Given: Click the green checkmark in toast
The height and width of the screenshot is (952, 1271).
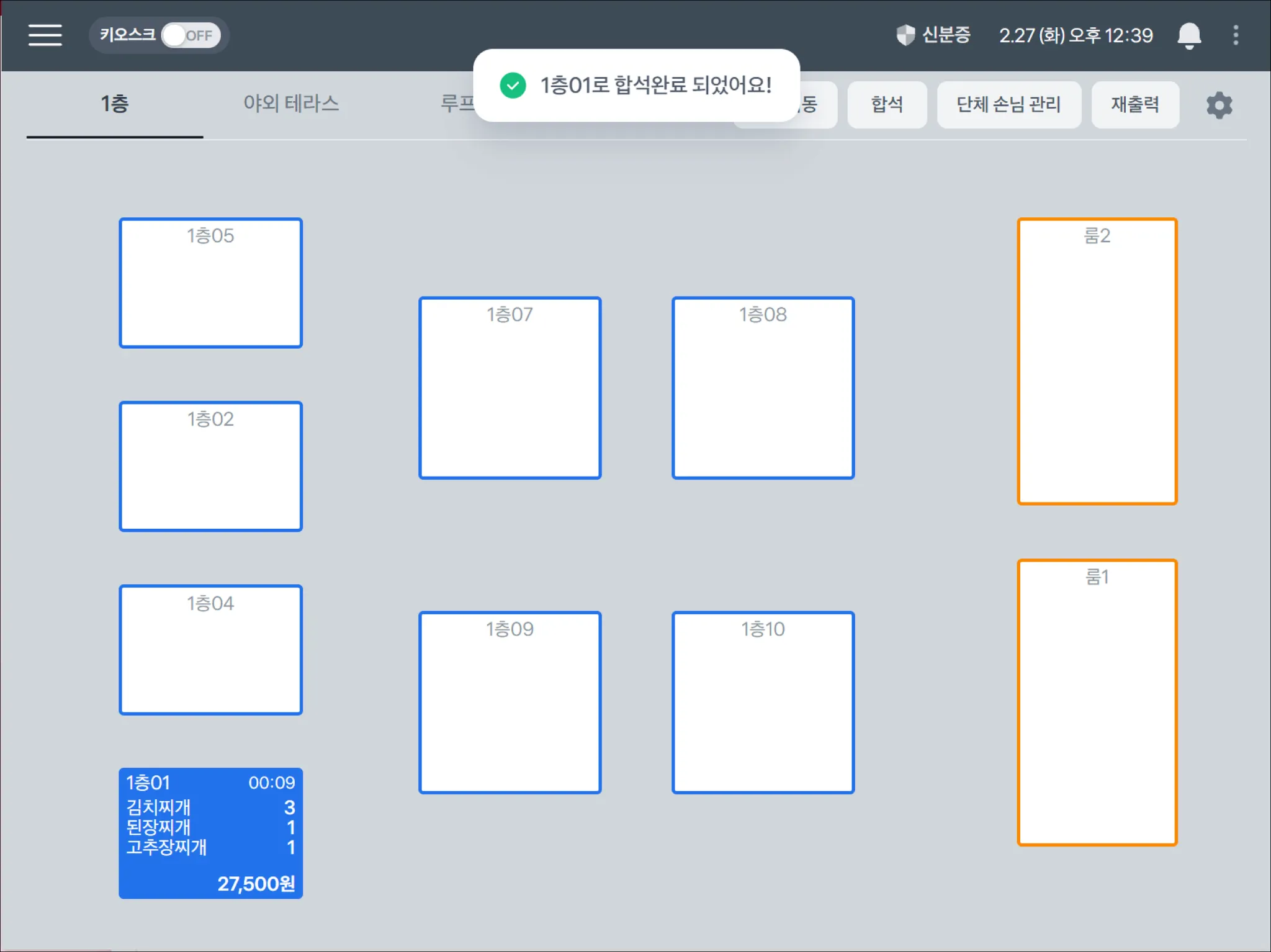Looking at the screenshot, I should 513,86.
